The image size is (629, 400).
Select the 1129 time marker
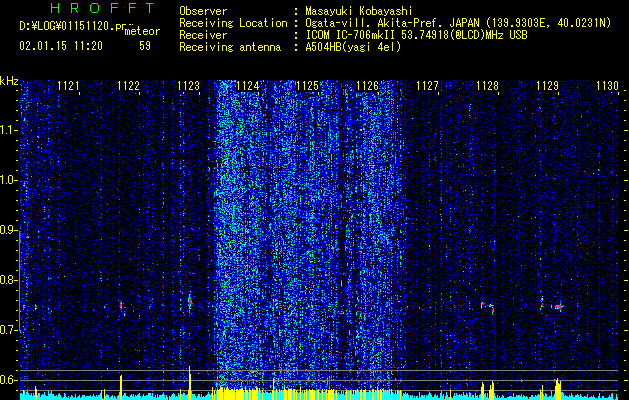click(548, 86)
